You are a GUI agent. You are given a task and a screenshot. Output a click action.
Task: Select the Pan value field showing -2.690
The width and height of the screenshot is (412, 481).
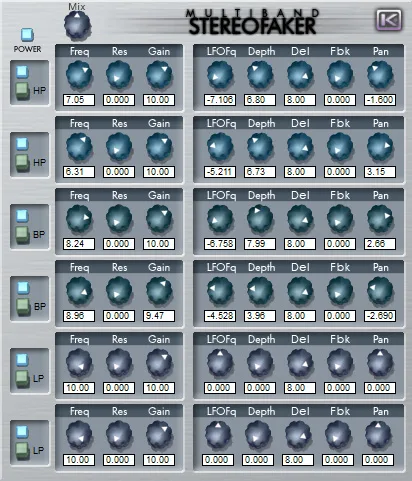pyautogui.click(x=380, y=316)
